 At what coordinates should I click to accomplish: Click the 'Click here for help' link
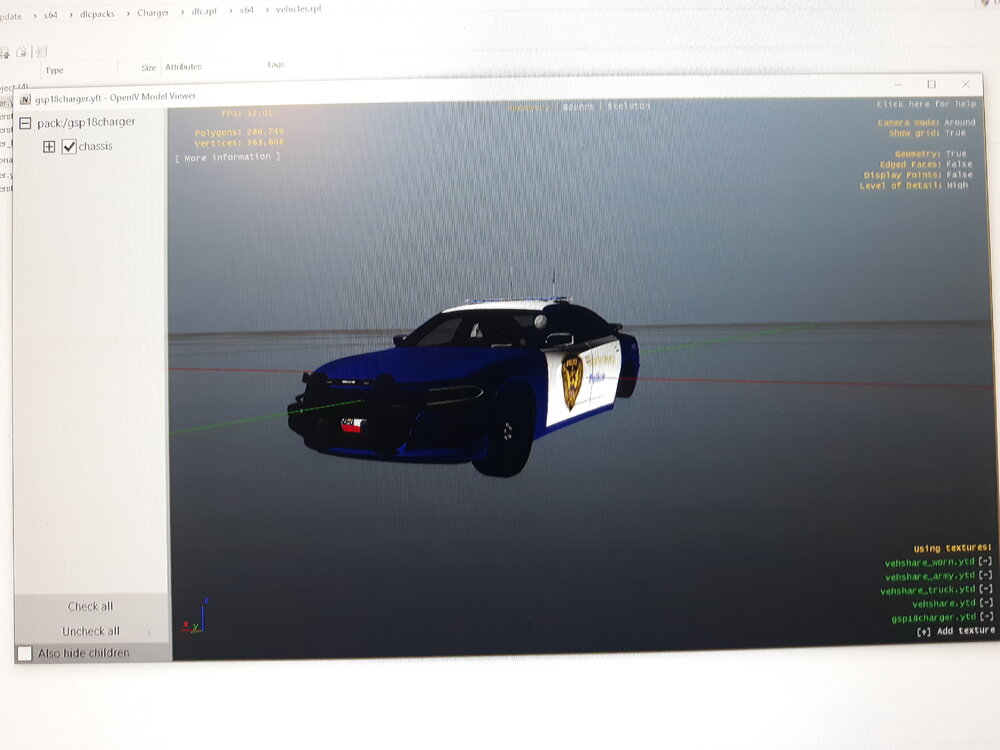pyautogui.click(x=929, y=103)
